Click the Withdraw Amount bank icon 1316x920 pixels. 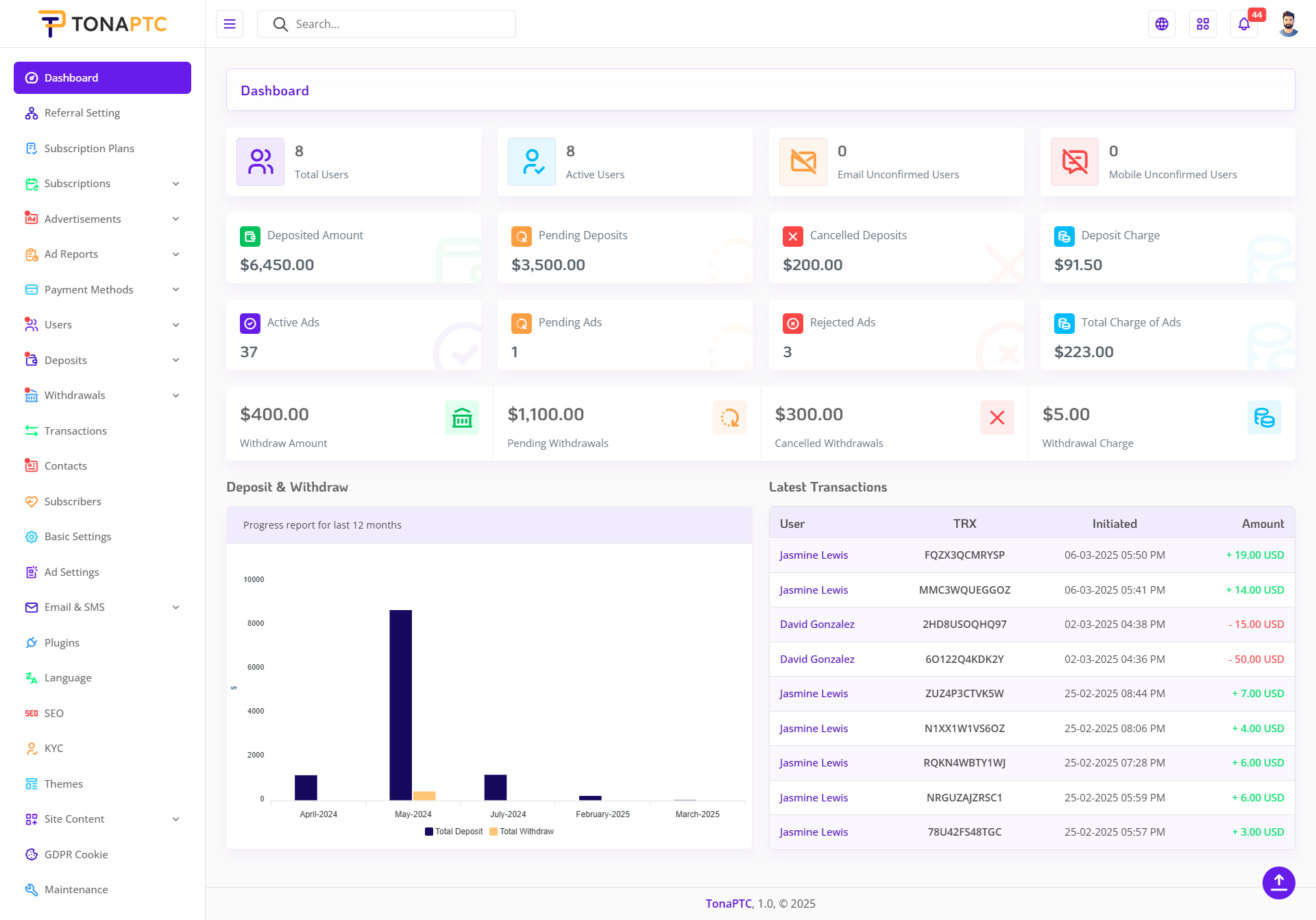tap(462, 417)
